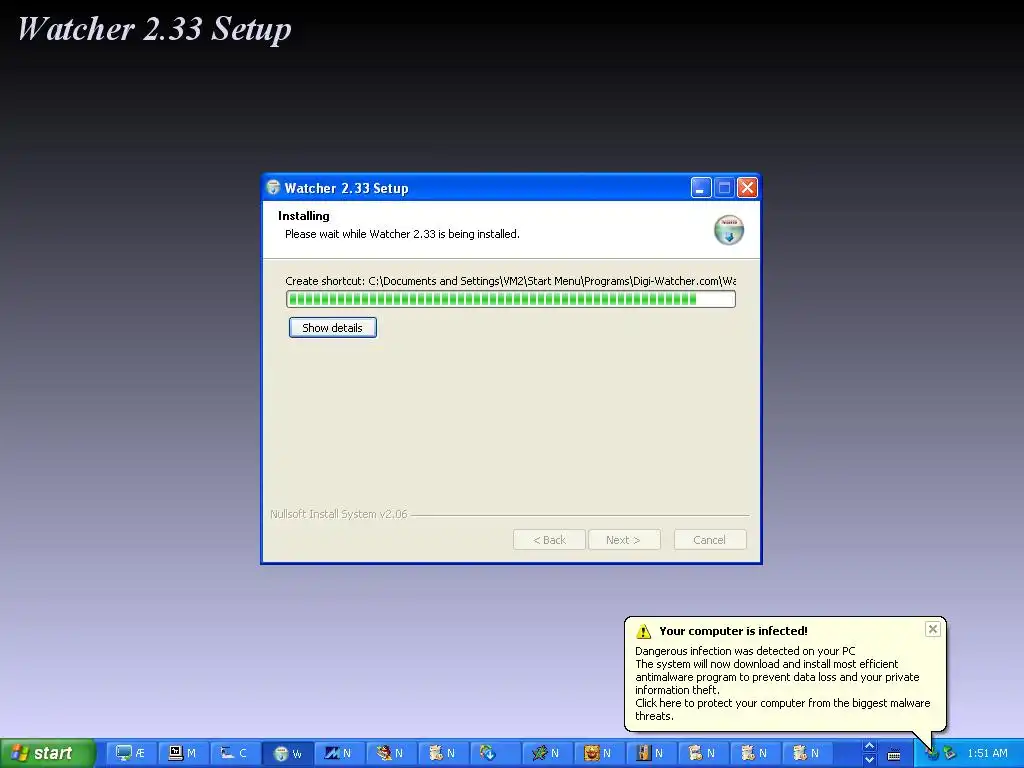Click the Watcher 2.33 Setup window title text
Screen dimensions: 1024x768
point(346,188)
